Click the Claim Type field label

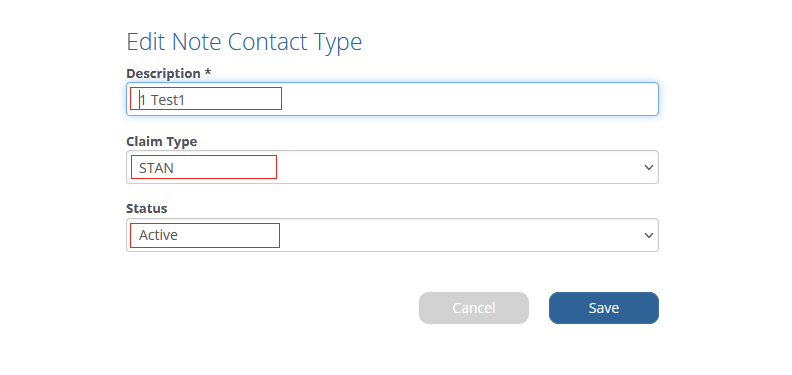pyautogui.click(x=162, y=142)
